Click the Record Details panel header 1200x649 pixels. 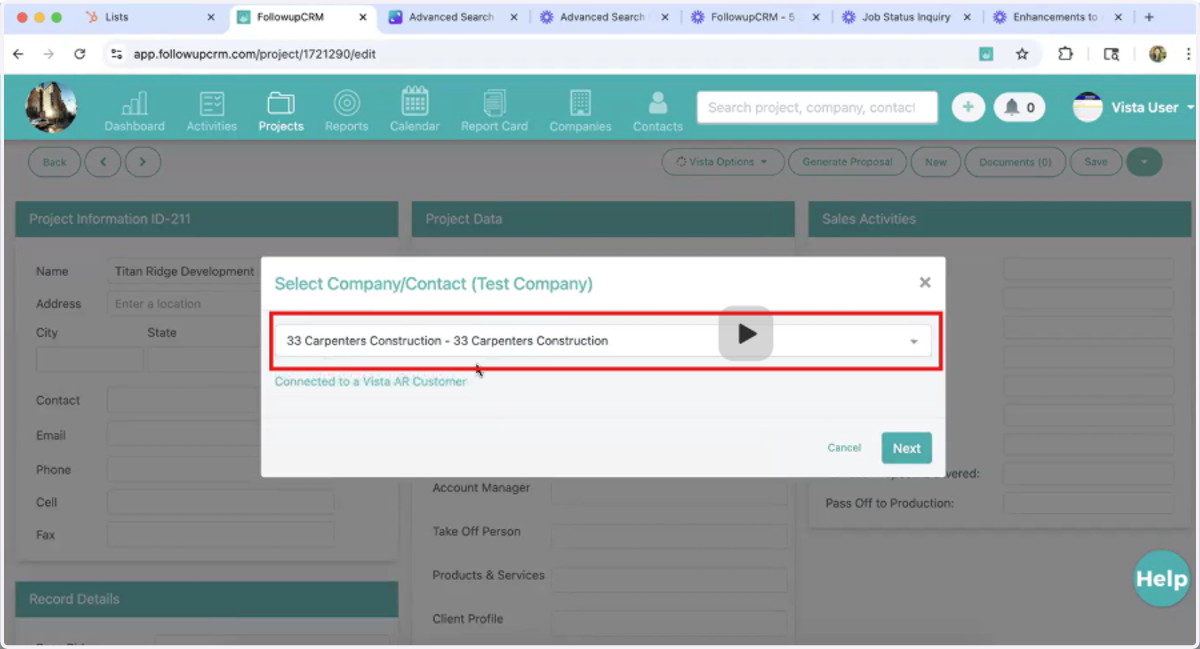point(207,599)
